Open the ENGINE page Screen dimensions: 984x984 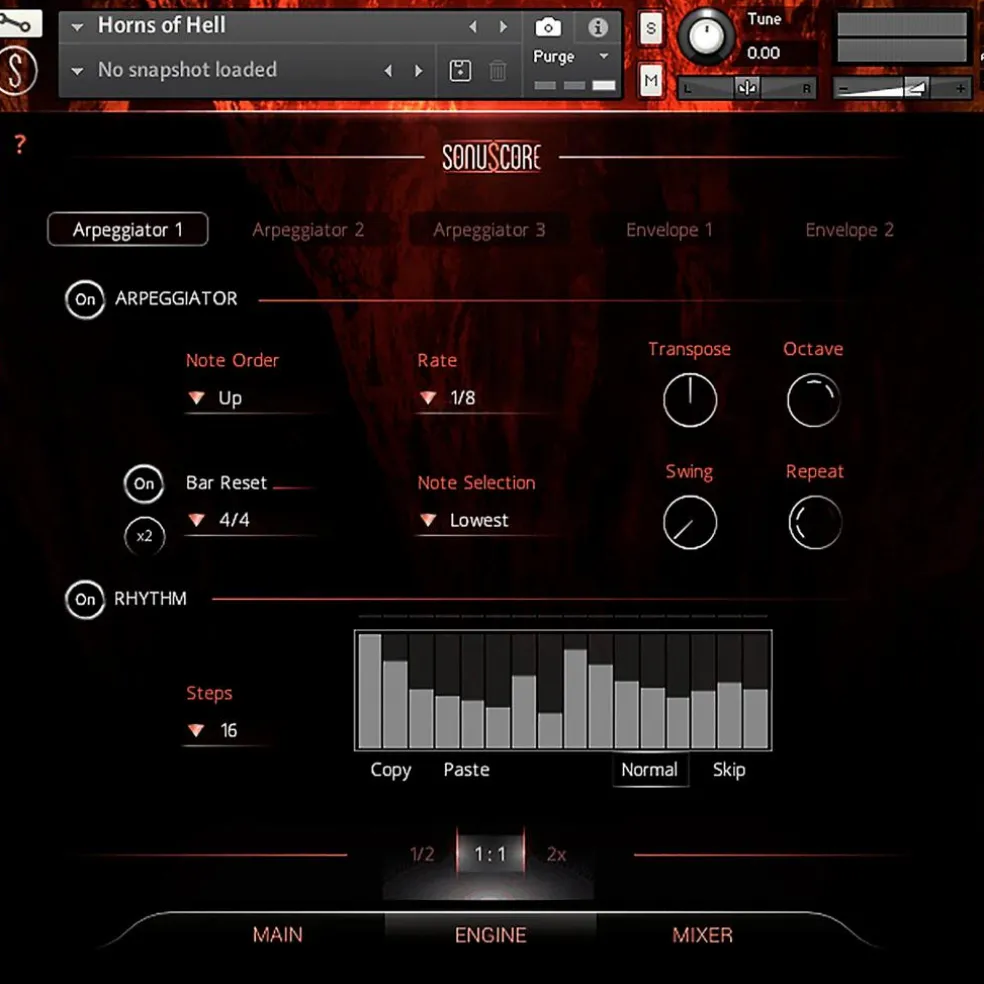(490, 935)
